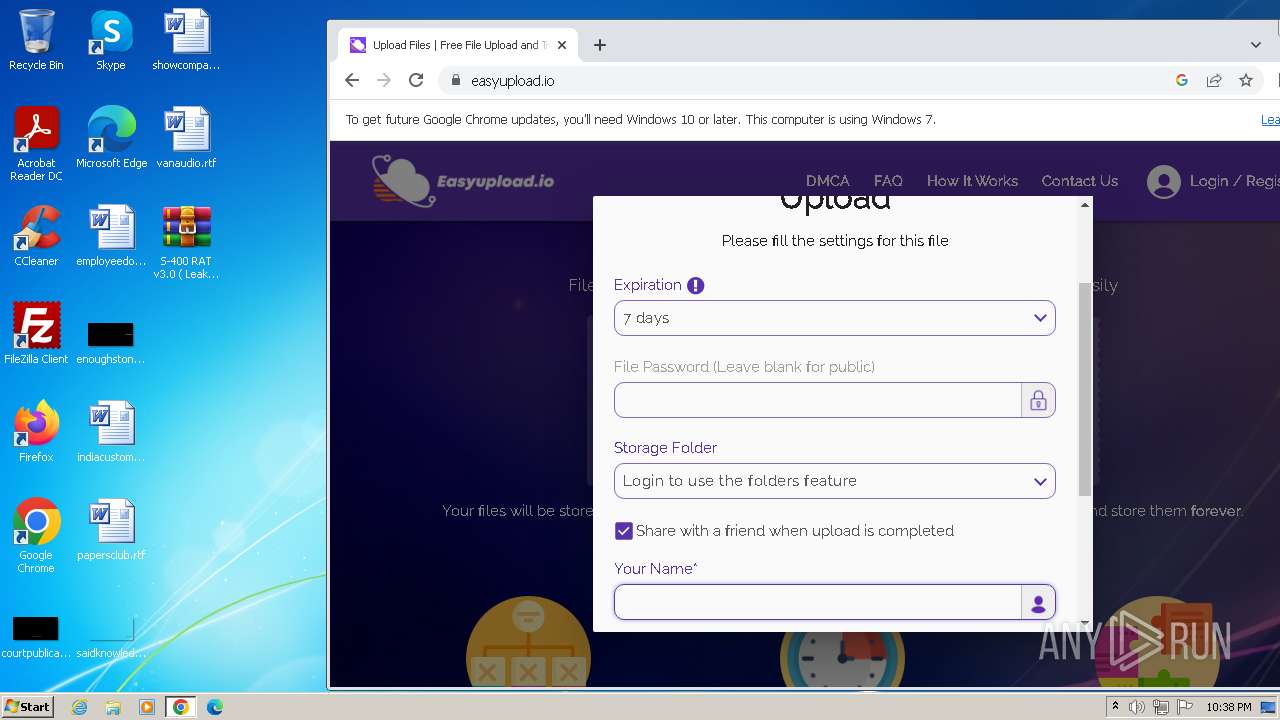The width and height of the screenshot is (1280, 720).
Task: Open the employeedo... document icon
Action: click(111, 235)
